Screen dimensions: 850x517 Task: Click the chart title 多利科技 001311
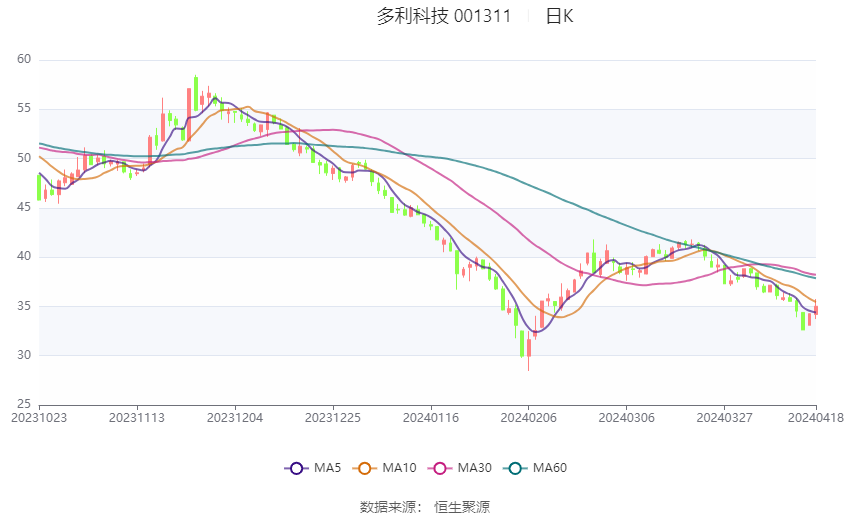[444, 16]
